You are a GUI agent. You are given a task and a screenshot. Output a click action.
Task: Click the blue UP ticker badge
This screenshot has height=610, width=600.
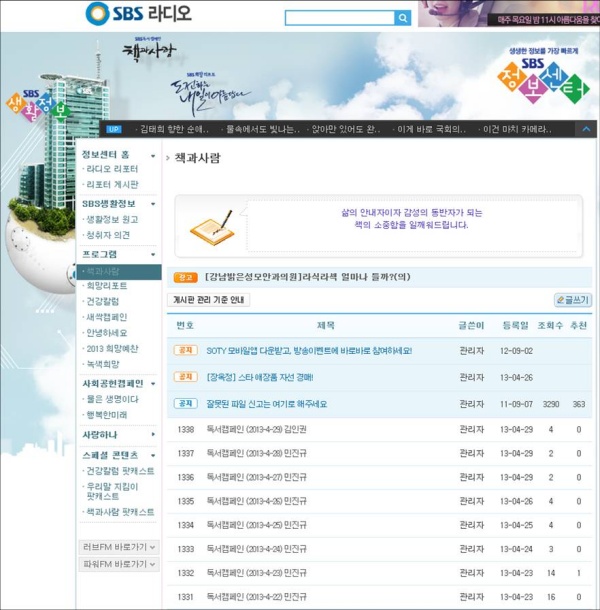pyautogui.click(x=114, y=129)
